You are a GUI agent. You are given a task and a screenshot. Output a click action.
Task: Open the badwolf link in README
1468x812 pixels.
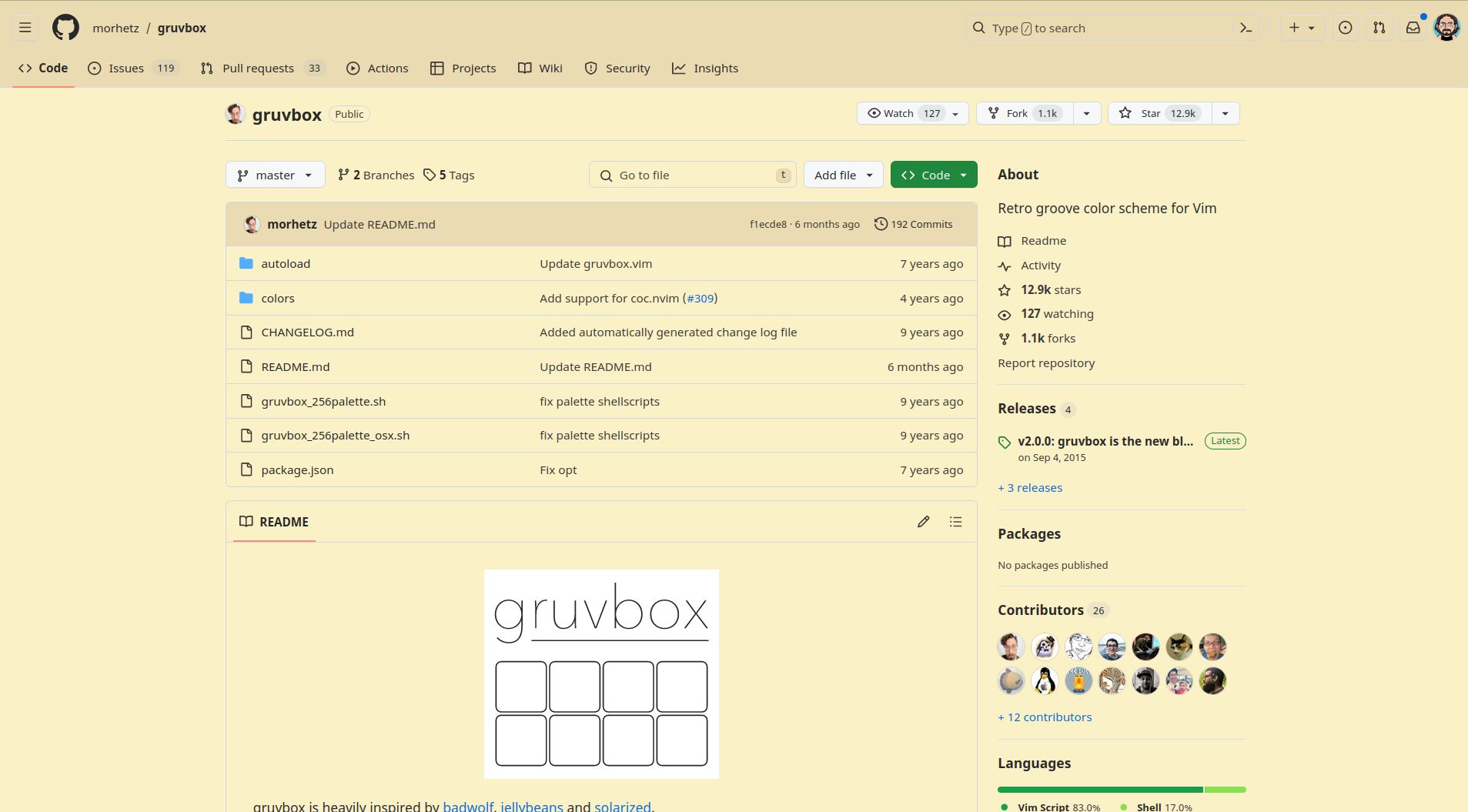(x=468, y=806)
